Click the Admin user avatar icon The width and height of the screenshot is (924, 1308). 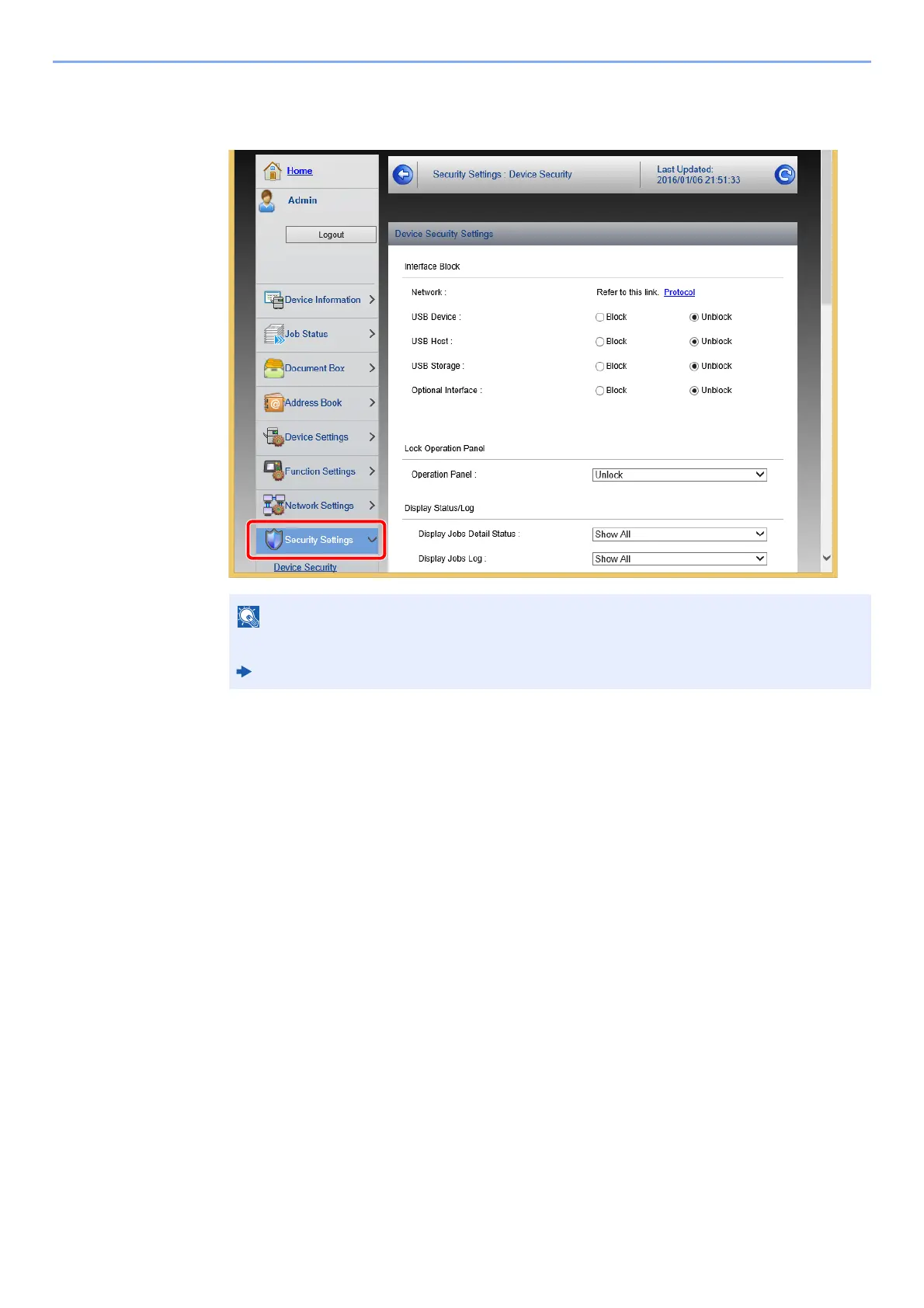click(267, 200)
